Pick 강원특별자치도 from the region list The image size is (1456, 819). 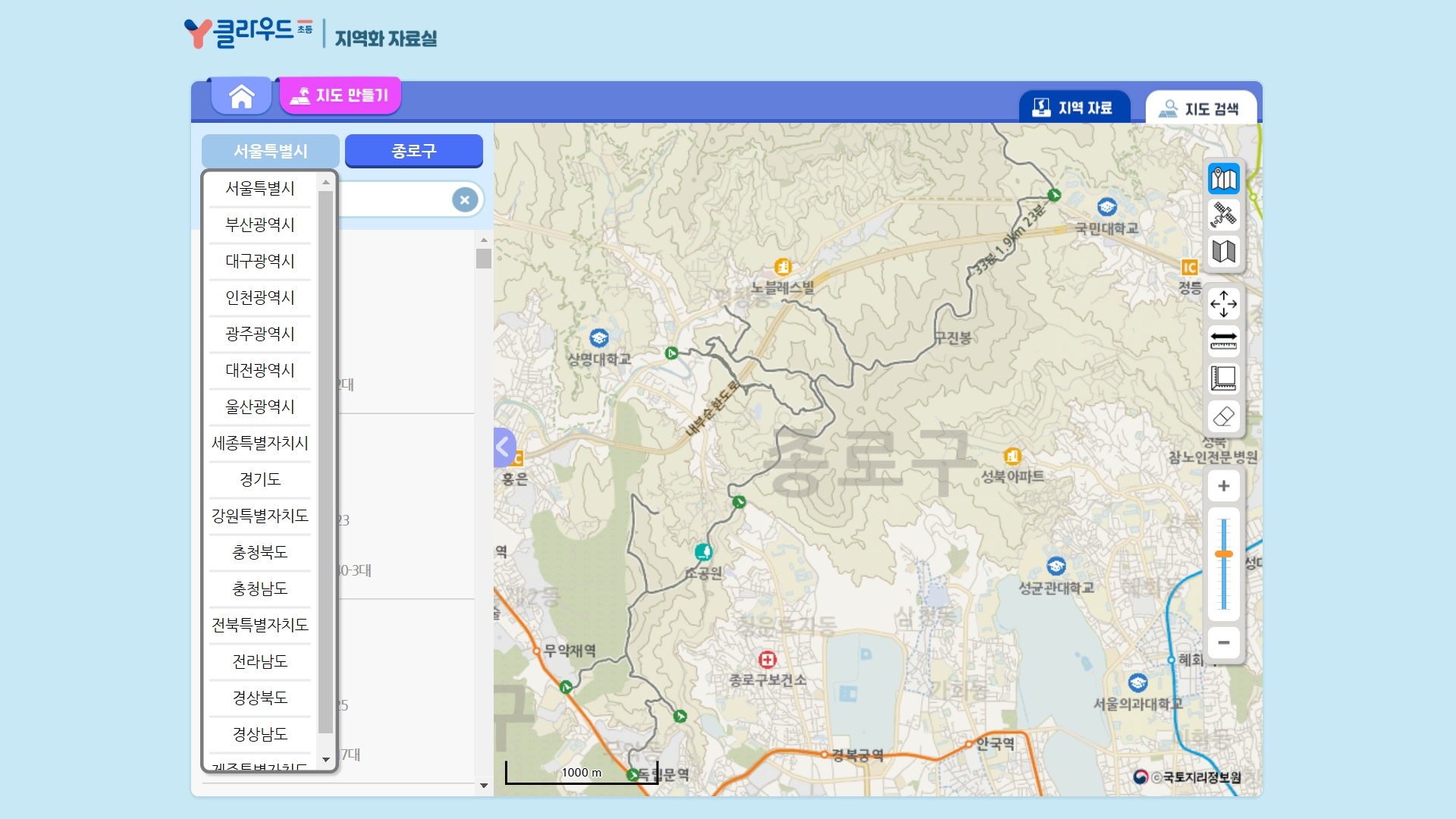260,516
